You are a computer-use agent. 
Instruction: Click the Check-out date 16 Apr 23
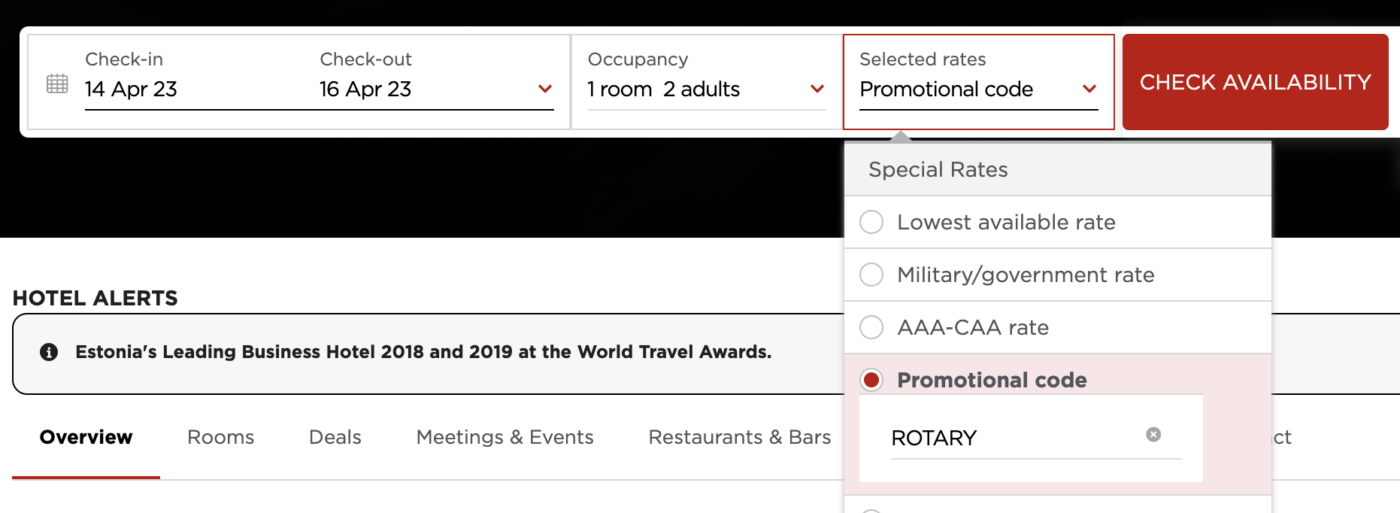point(366,89)
